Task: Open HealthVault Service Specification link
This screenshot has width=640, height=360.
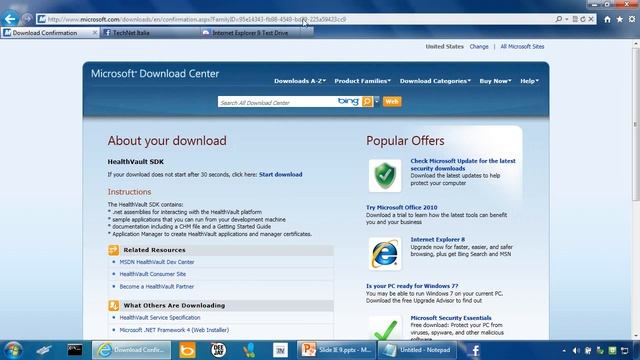Action: (x=160, y=317)
